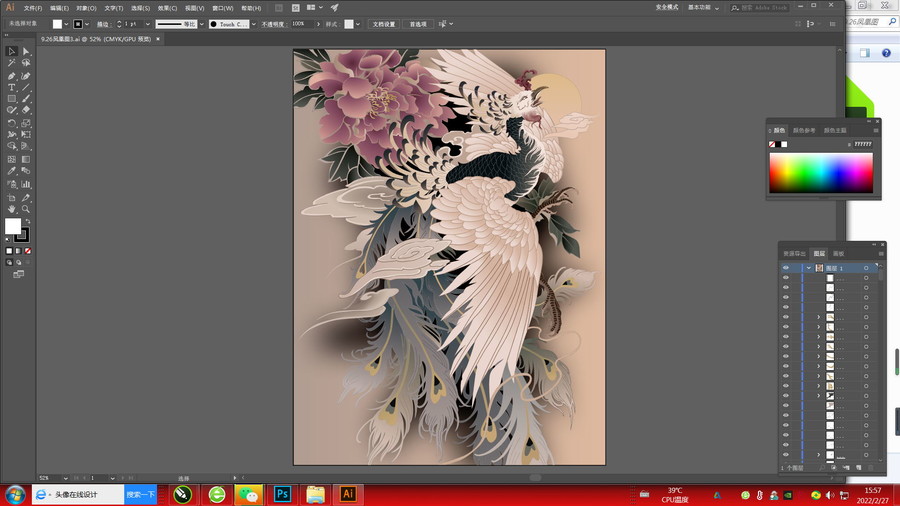Image resolution: width=900 pixels, height=506 pixels.
Task: Open the 52% zoom level dropdown
Action: [x=65, y=478]
